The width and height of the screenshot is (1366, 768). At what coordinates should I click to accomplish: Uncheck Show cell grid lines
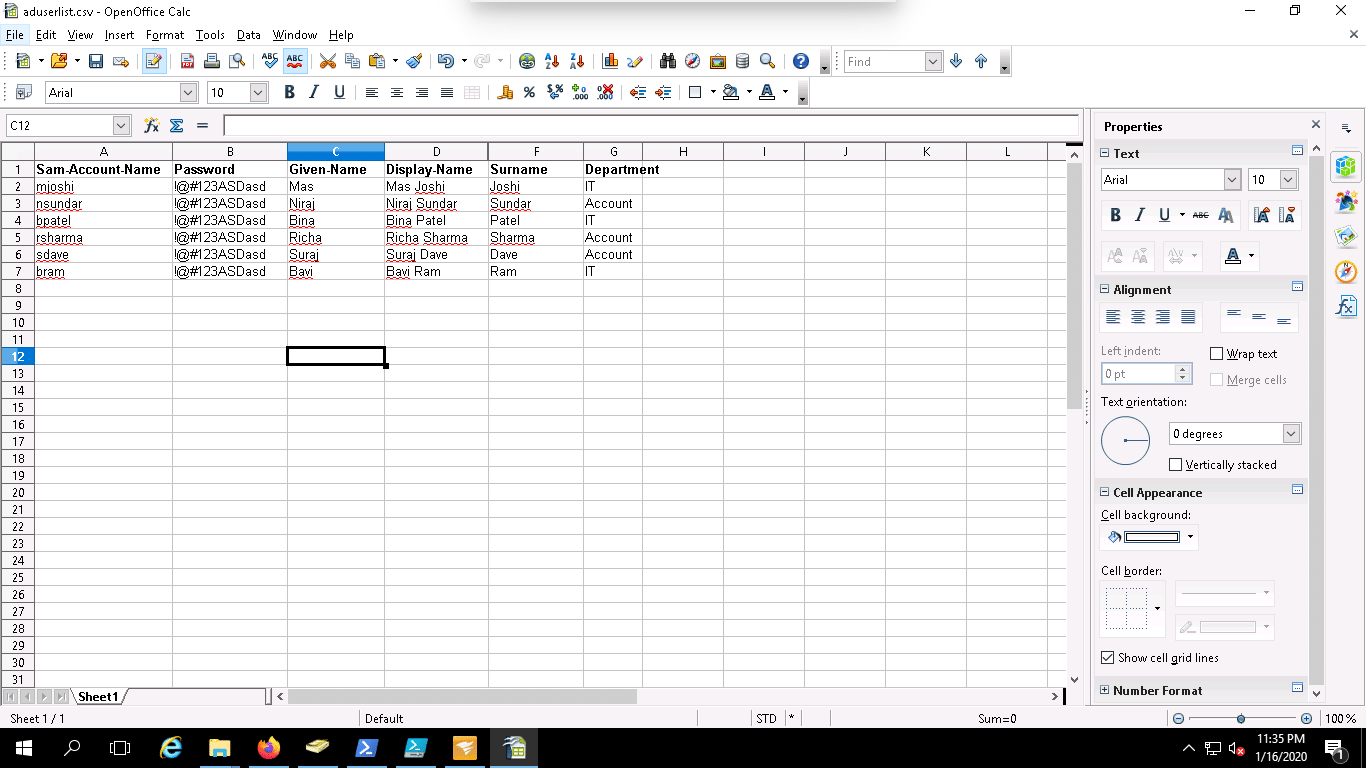pyautogui.click(x=1107, y=658)
